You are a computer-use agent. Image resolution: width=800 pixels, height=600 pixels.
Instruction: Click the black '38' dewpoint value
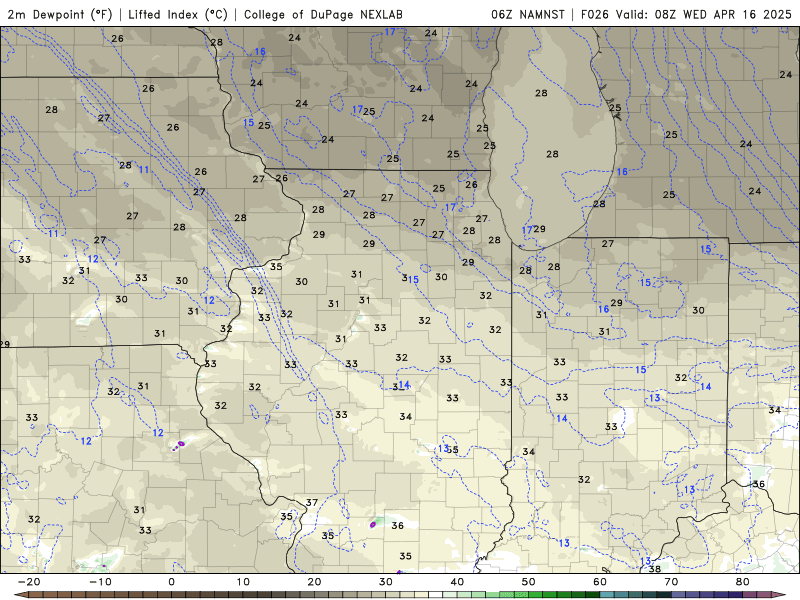(655, 568)
